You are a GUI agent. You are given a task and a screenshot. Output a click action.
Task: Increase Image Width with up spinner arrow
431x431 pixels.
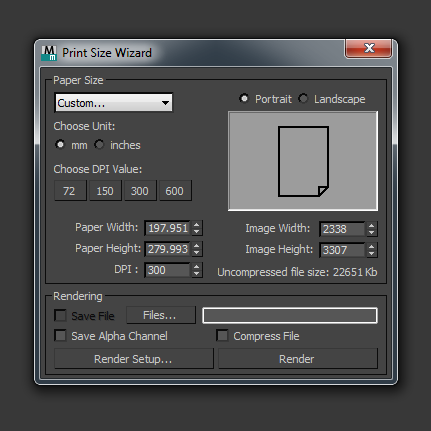click(x=371, y=226)
